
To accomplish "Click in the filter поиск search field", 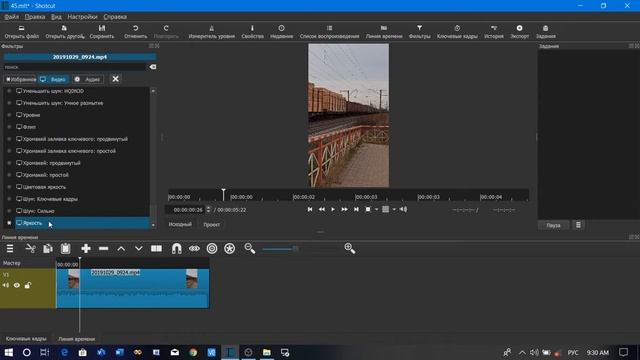I will point(75,67).
